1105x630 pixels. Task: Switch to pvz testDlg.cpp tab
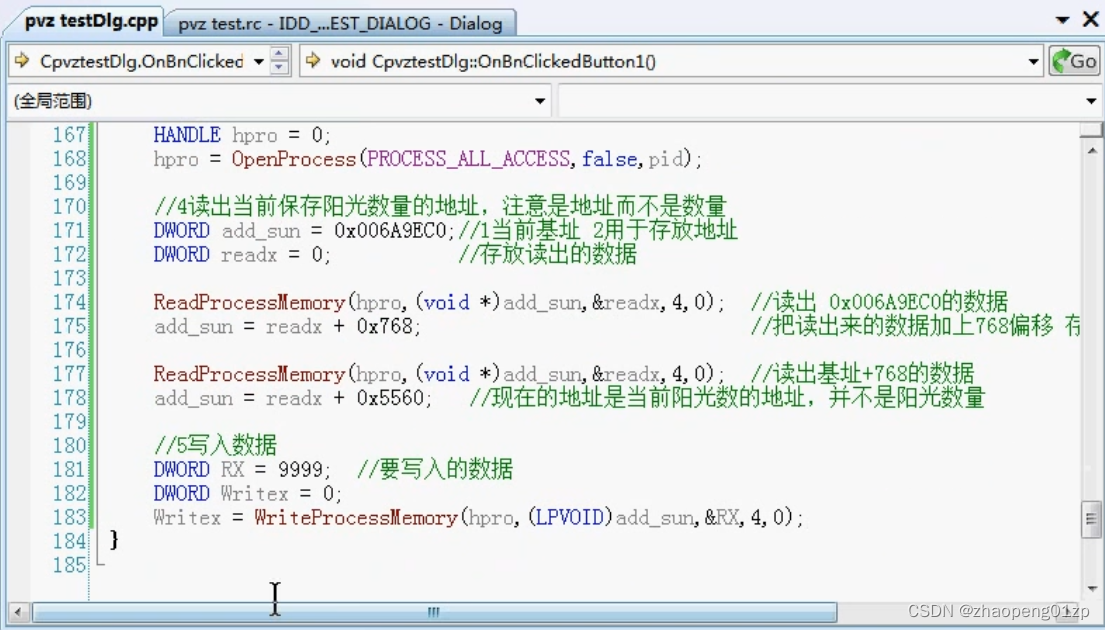click(90, 21)
